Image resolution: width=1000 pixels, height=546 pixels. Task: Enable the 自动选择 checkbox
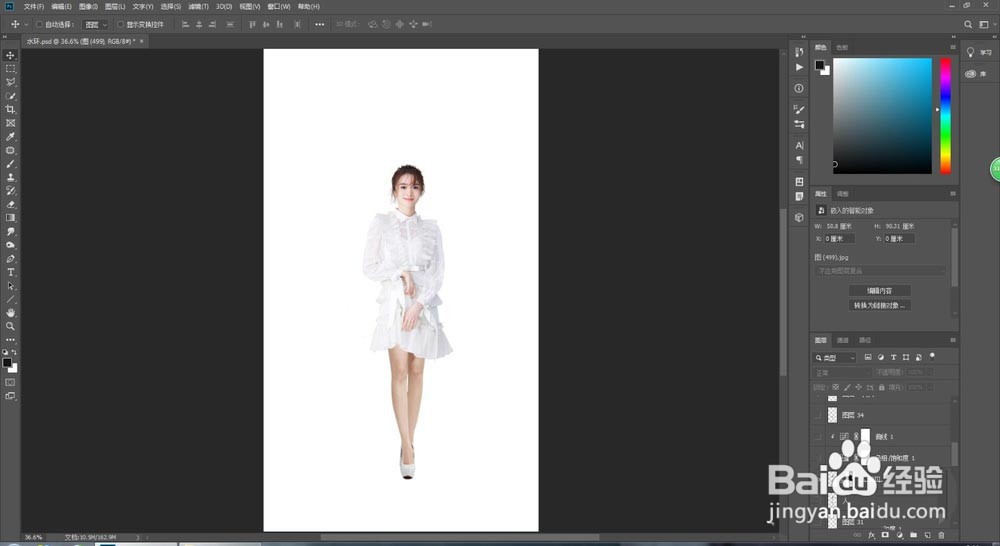[39, 24]
